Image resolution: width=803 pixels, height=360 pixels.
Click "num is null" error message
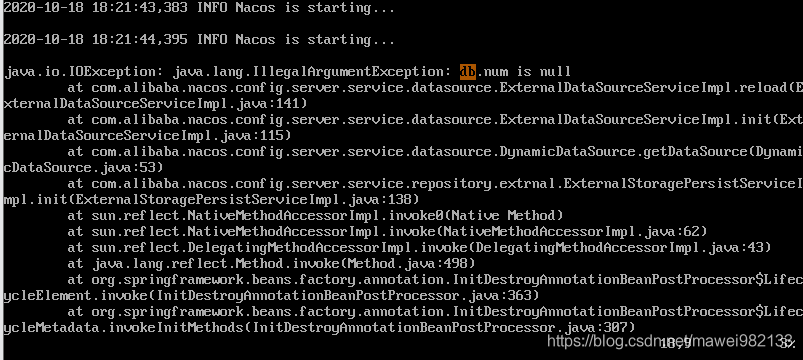point(527,72)
